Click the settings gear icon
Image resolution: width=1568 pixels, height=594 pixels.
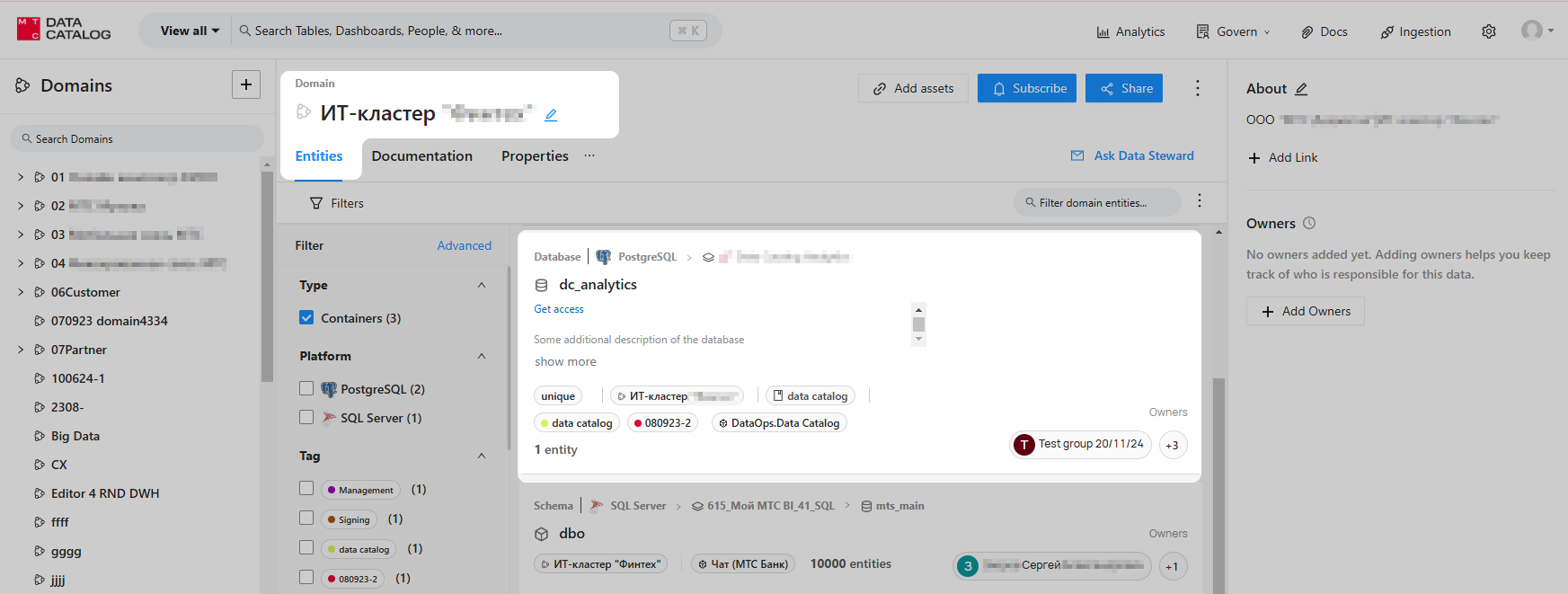(1489, 31)
